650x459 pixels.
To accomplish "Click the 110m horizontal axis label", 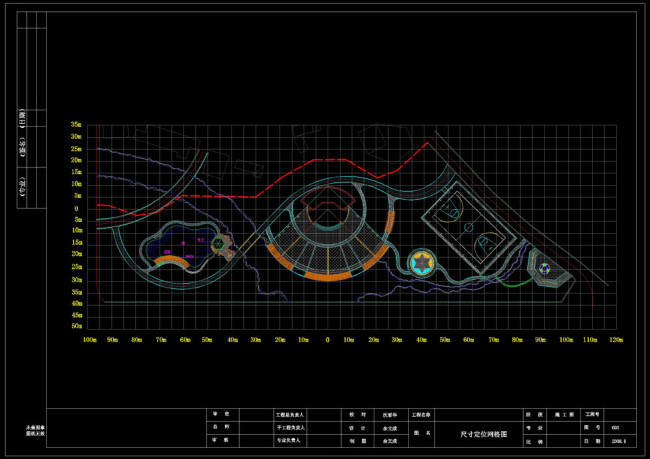I will coord(589,340).
